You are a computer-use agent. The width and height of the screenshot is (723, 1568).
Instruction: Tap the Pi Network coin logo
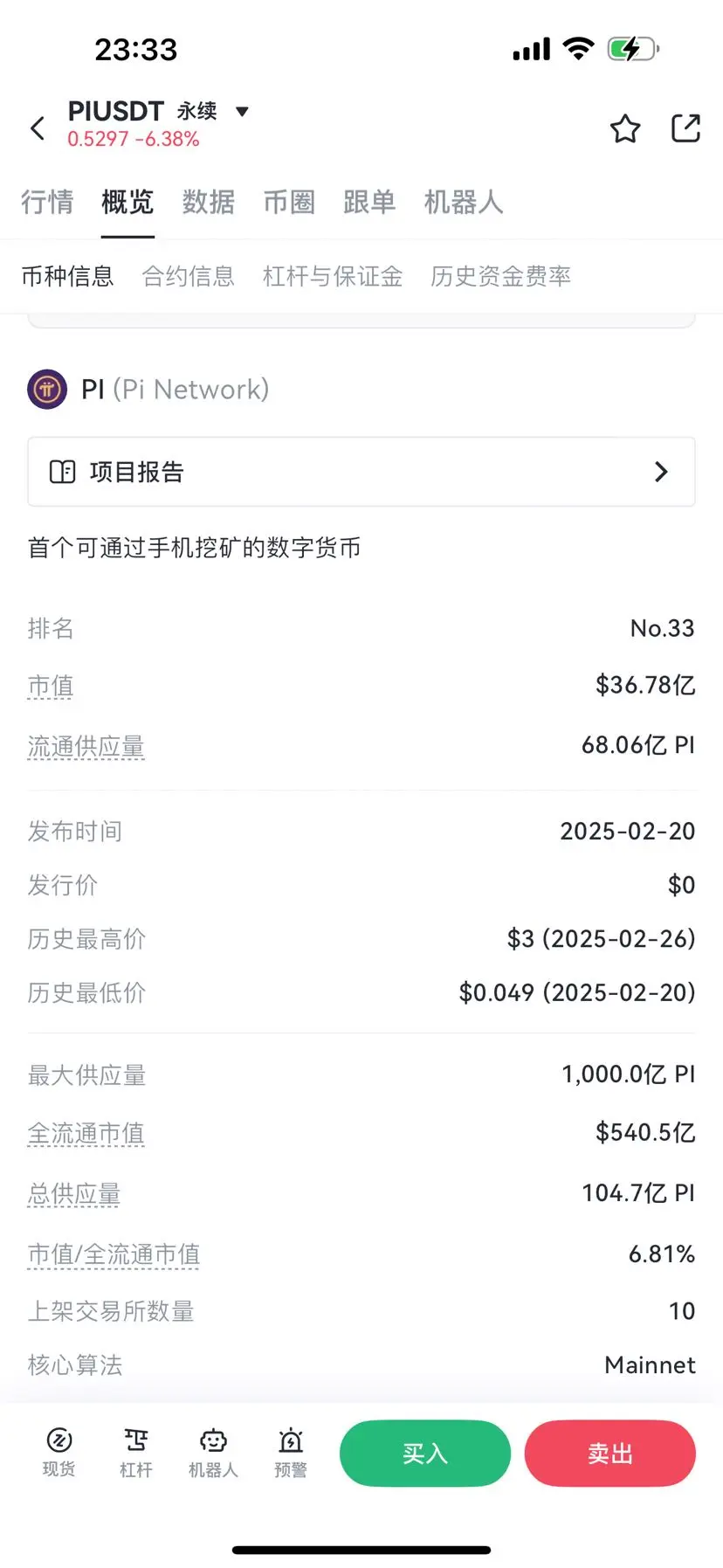[x=47, y=390]
